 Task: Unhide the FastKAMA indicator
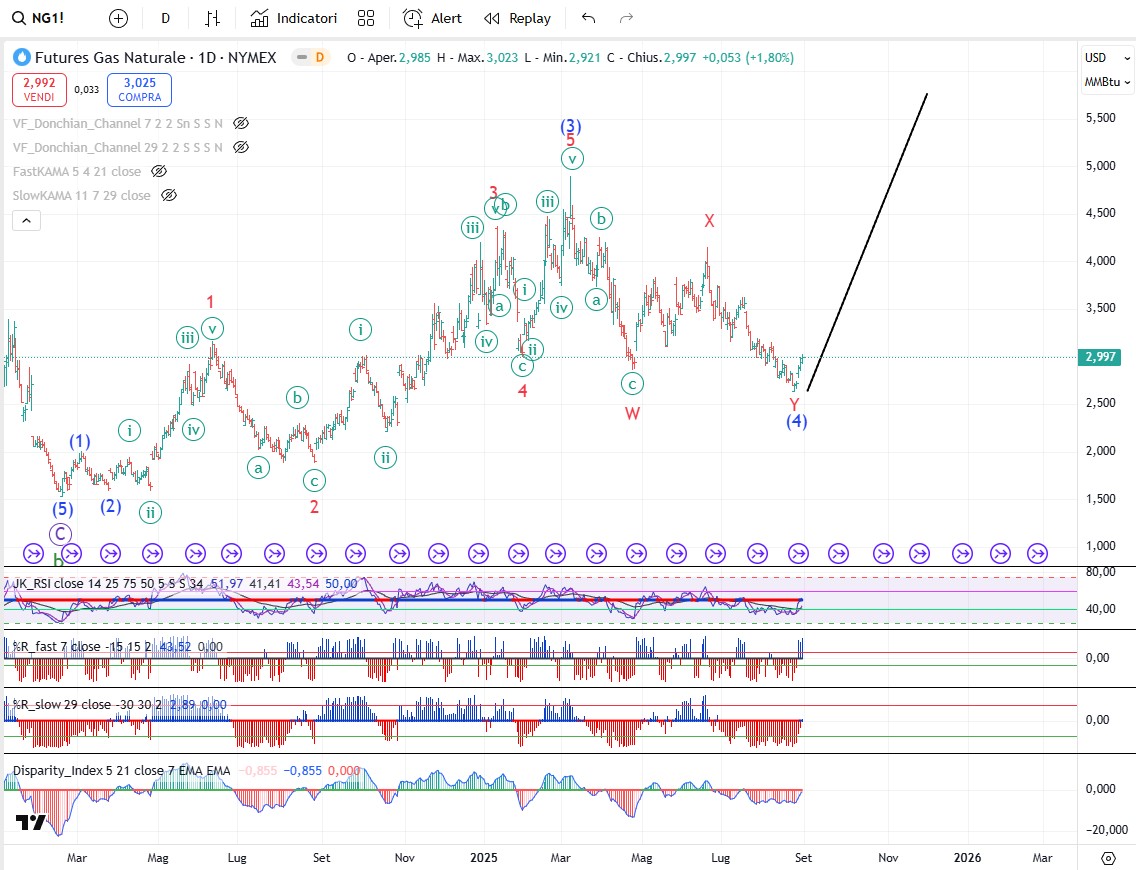point(159,171)
